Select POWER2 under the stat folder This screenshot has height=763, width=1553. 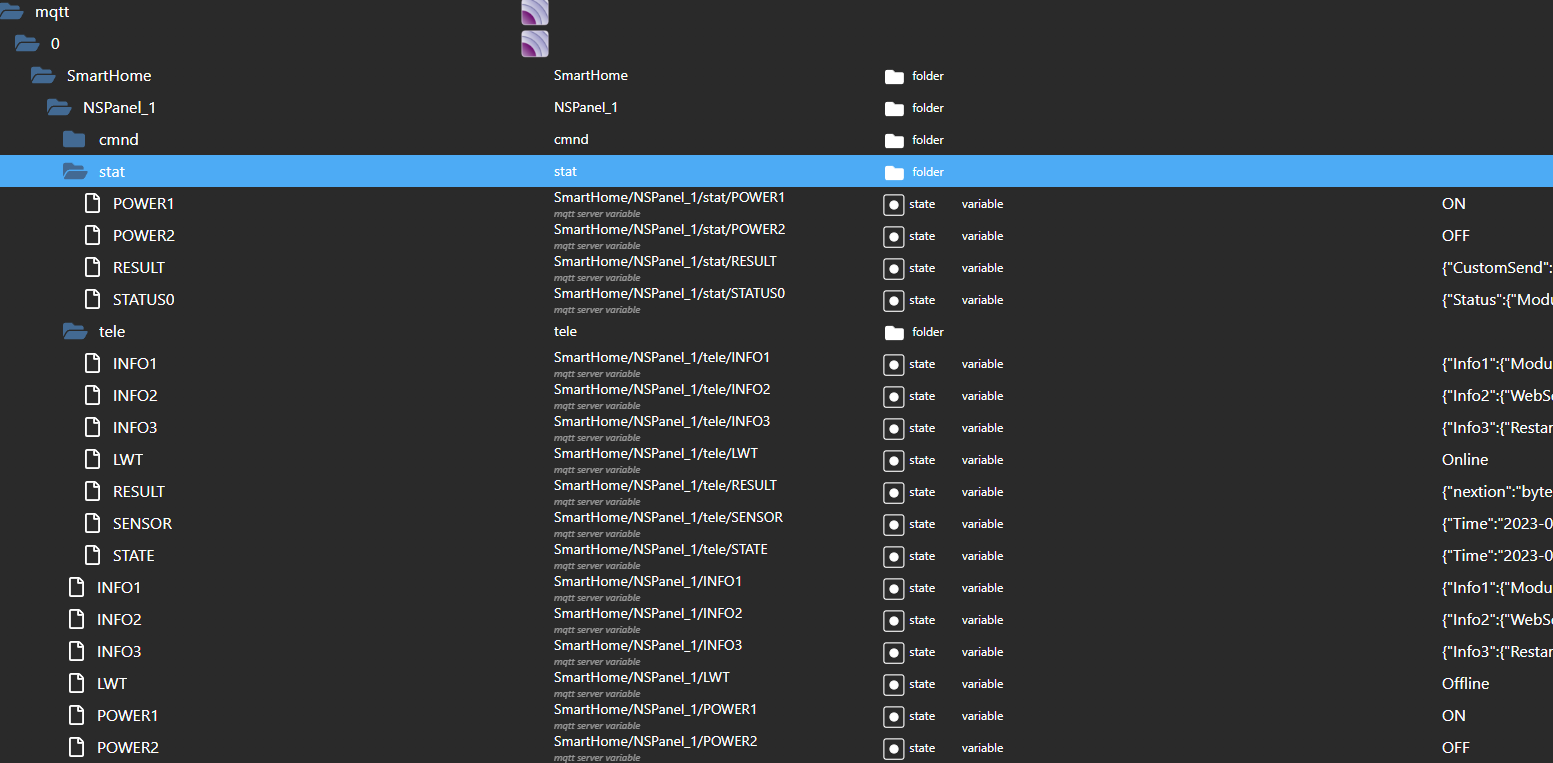[x=143, y=236]
